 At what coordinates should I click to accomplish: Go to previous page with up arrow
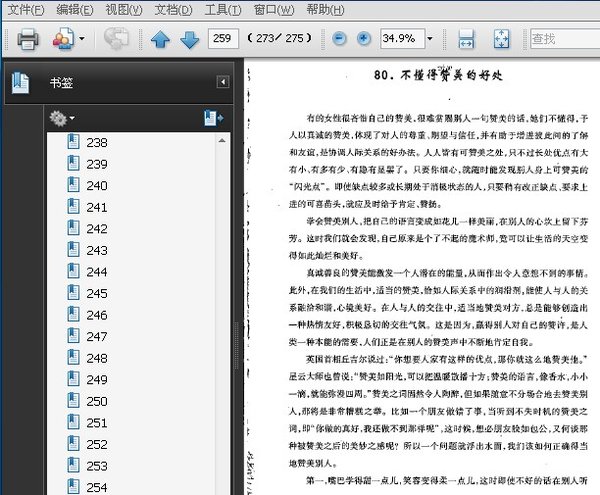[x=160, y=40]
